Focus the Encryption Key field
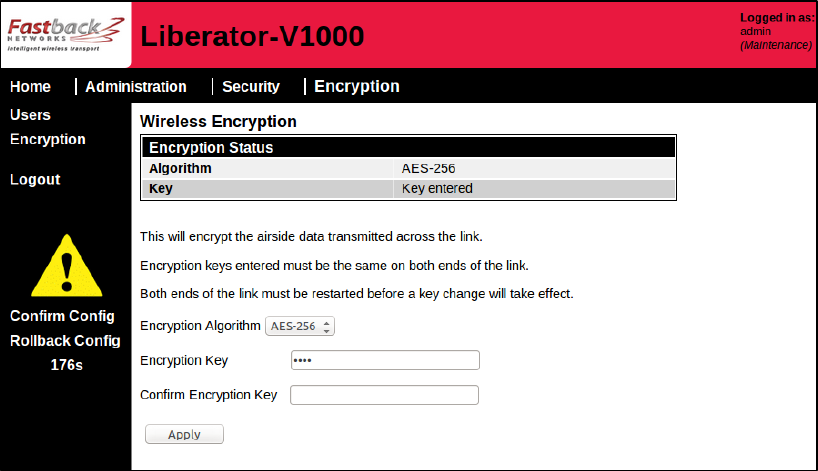The height and width of the screenshot is (471, 818). click(385, 360)
